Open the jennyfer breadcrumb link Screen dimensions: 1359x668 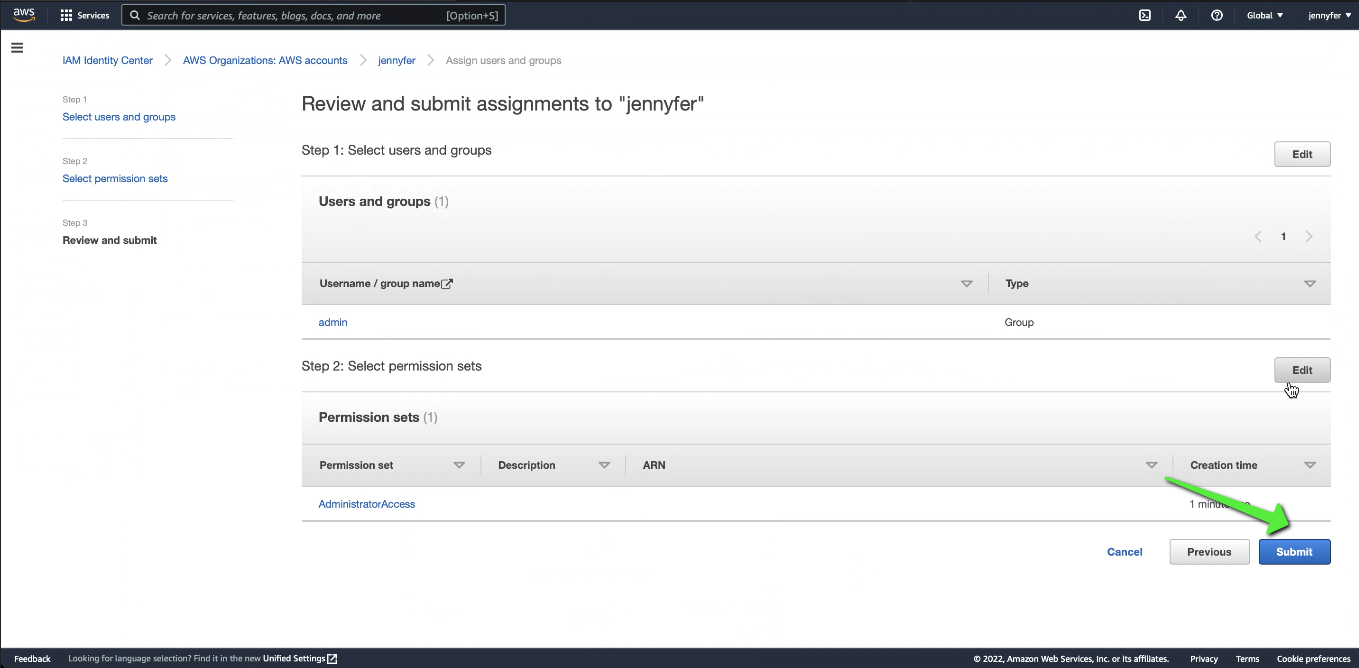click(397, 61)
